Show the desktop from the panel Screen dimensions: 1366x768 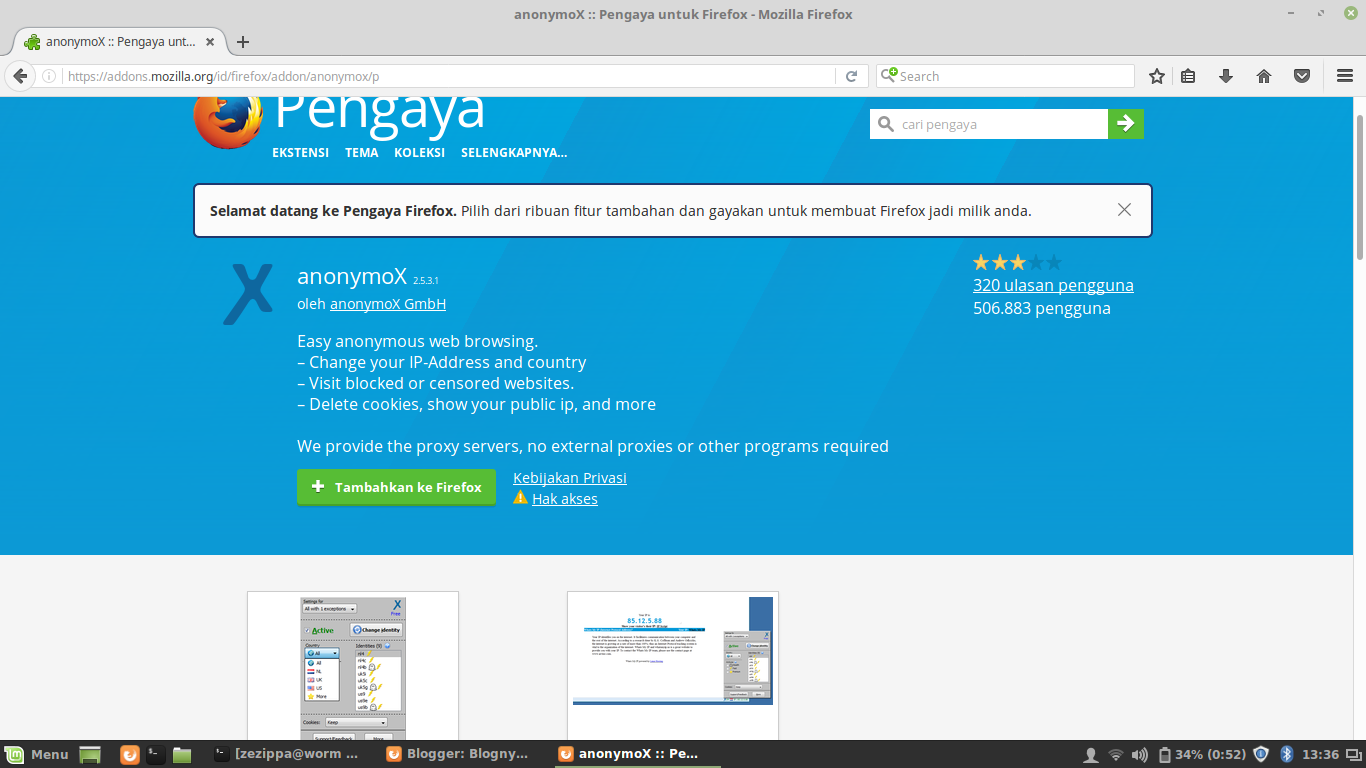coord(90,754)
